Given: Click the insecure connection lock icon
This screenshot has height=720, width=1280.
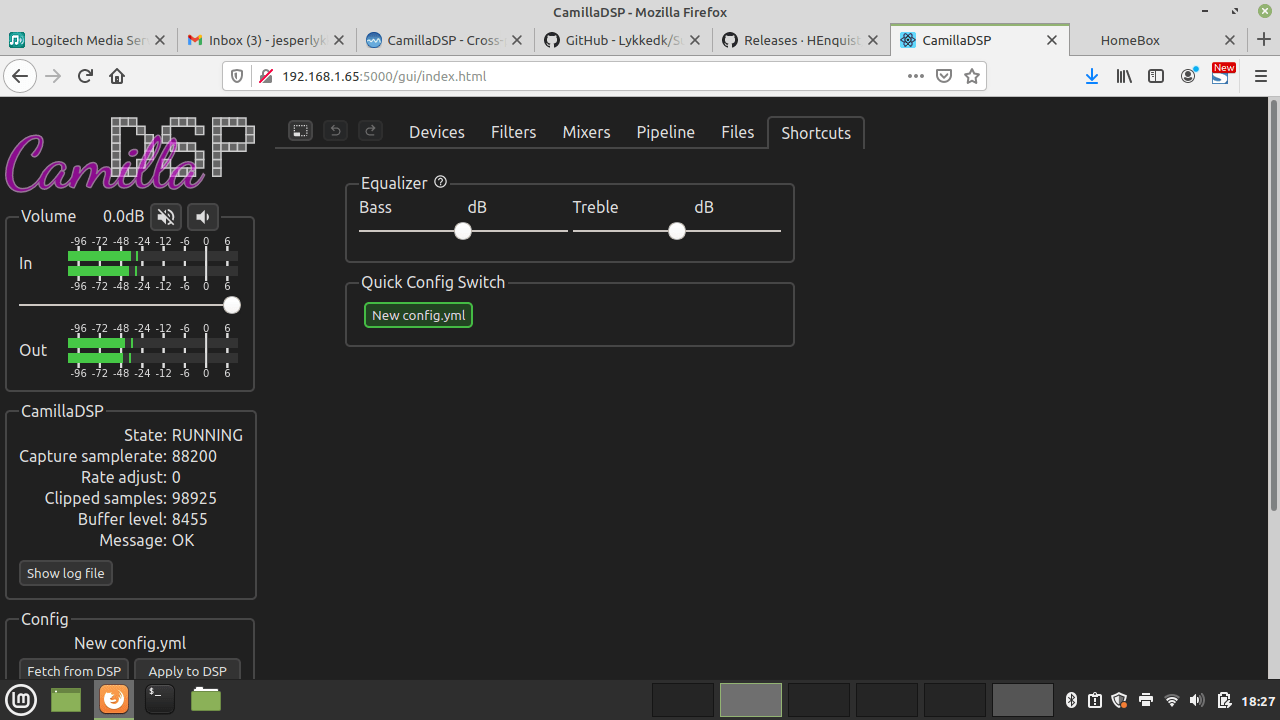Looking at the screenshot, I should click(x=265, y=76).
